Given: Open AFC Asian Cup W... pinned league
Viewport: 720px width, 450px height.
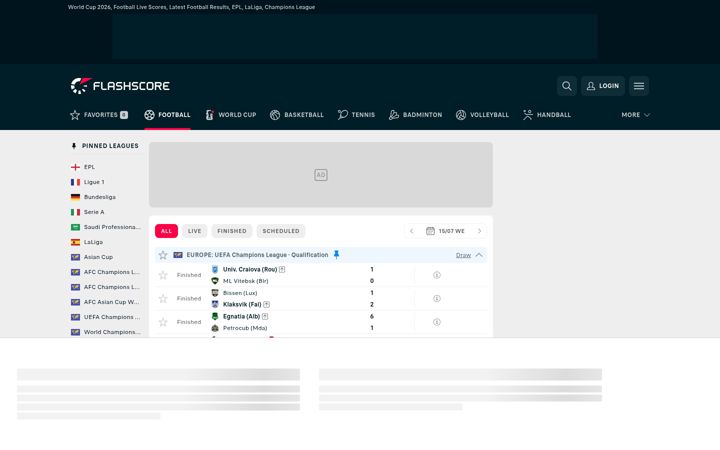Looking at the screenshot, I should pyautogui.click(x=111, y=302).
